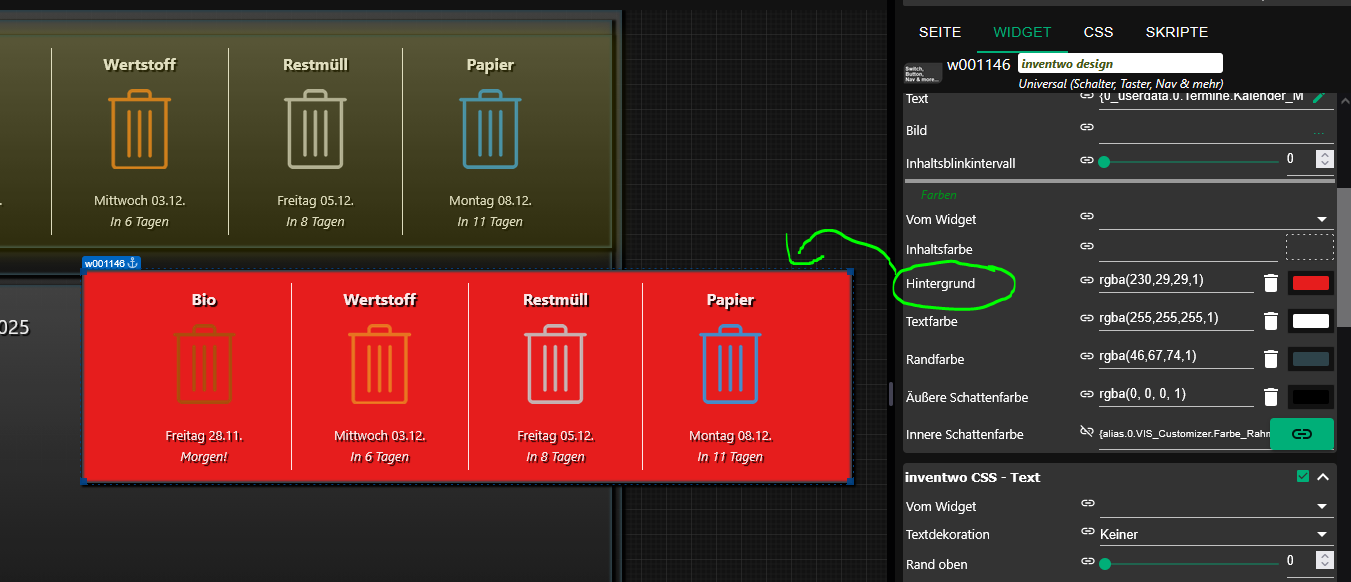Screen dimensions: 1351x582
Task: Click the Rand oben slider handle
Action: pyautogui.click(x=1104, y=563)
